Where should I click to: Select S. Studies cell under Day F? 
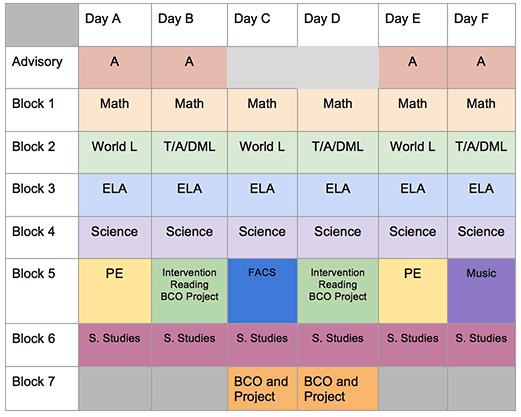481,345
